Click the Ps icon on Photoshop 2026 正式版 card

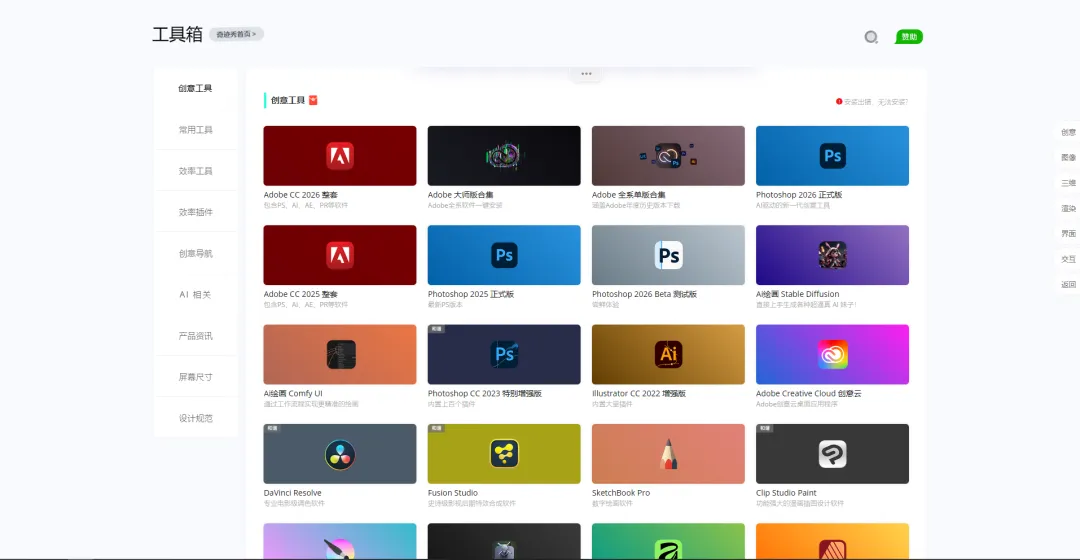[832, 156]
